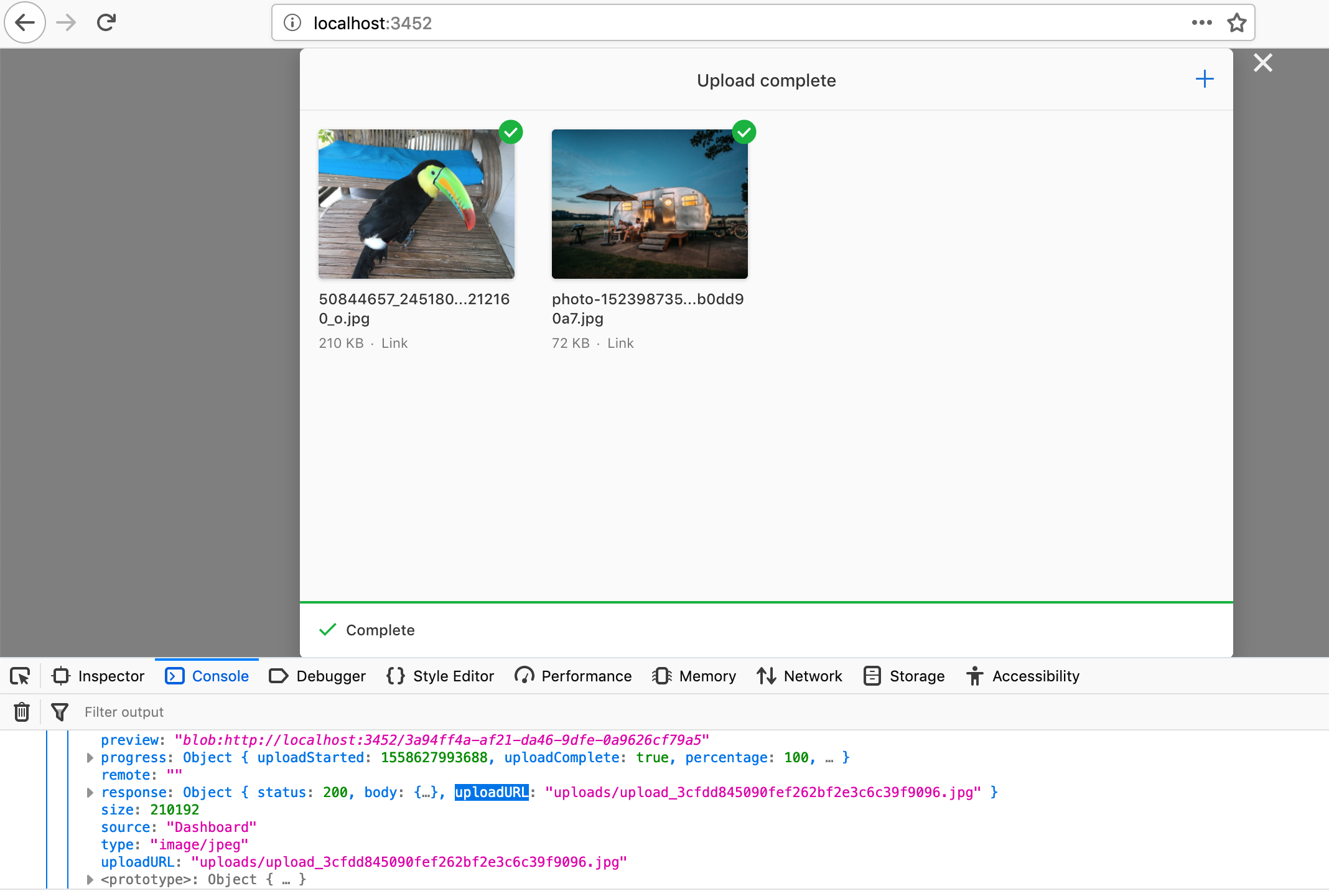
Task: Bookmark the page via star icon
Action: (1237, 22)
